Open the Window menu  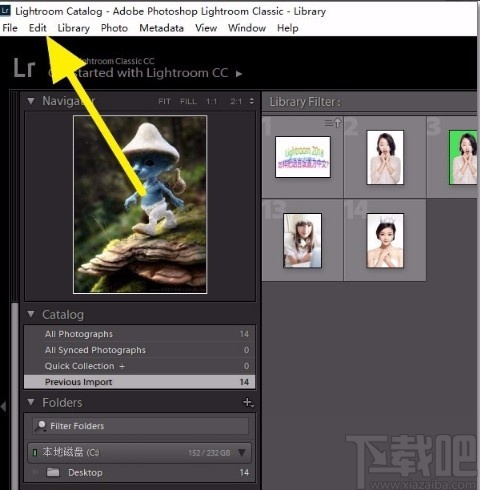[x=247, y=28]
